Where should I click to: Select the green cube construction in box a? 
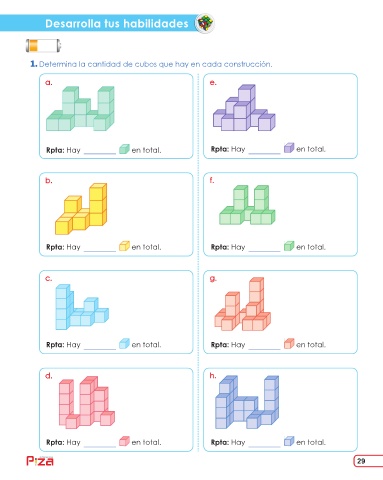(x=80, y=108)
